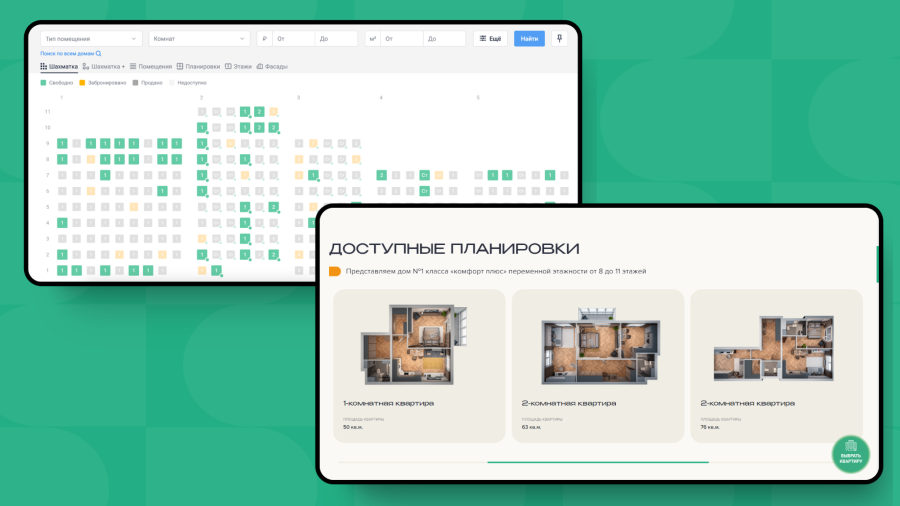
Task: Click the Недоступно legend item
Action: [x=188, y=83]
